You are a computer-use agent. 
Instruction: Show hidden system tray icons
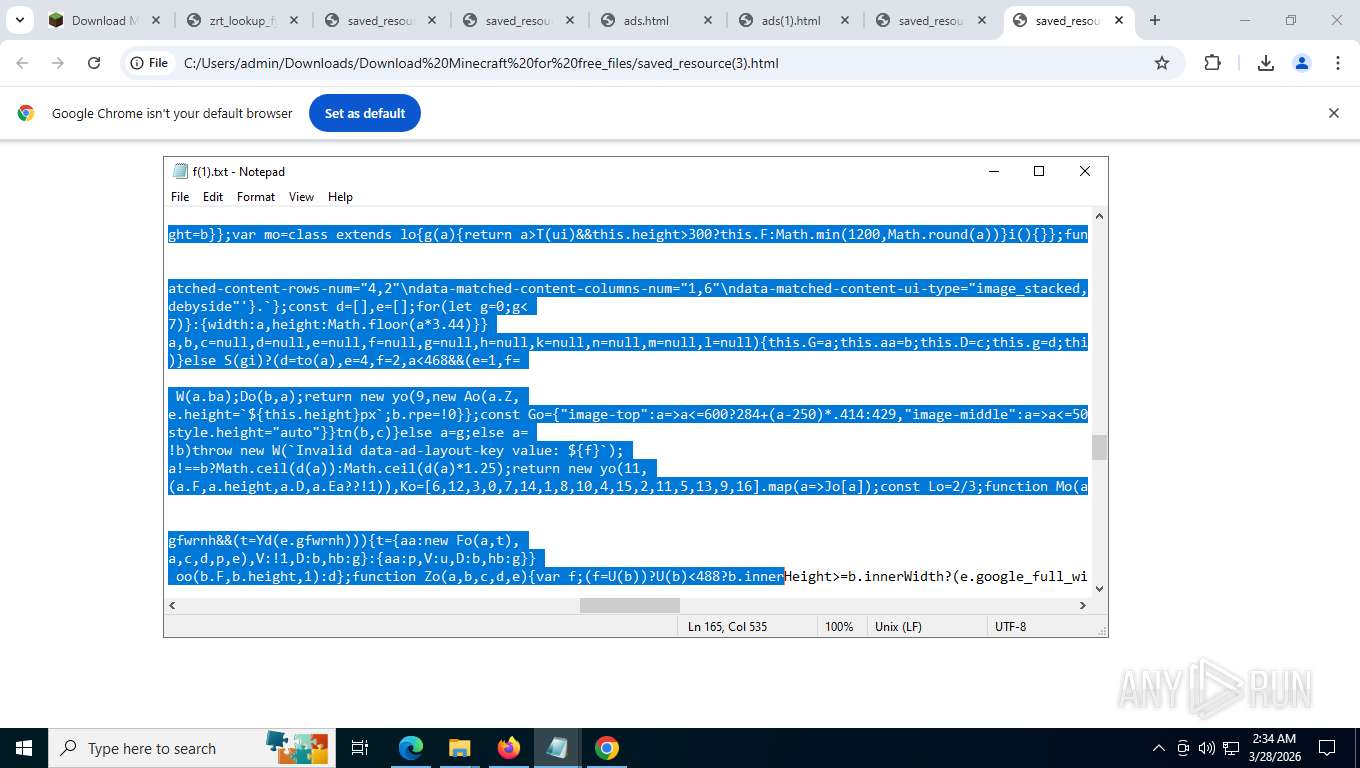pyautogui.click(x=1159, y=748)
